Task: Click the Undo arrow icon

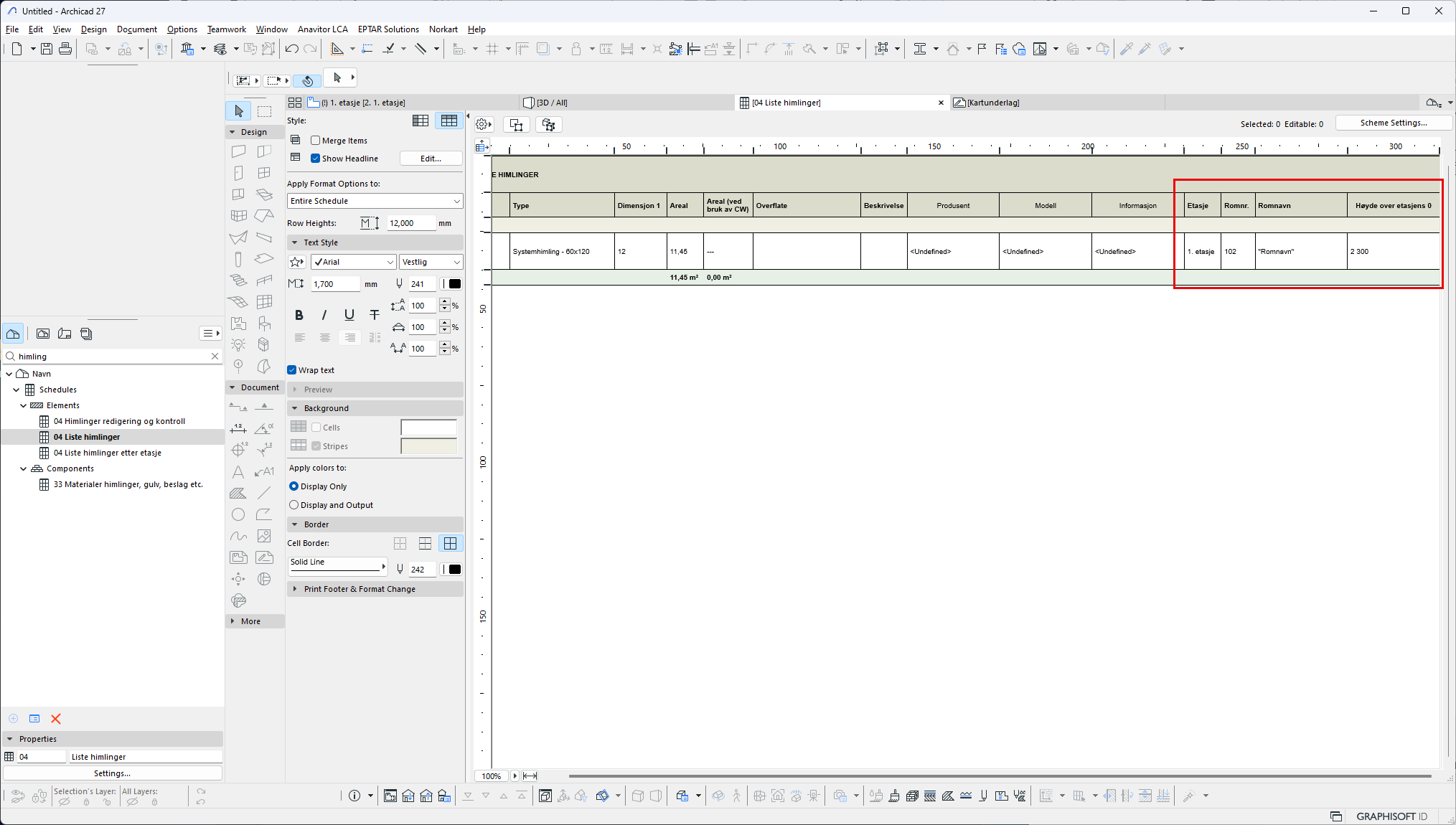Action: point(291,49)
